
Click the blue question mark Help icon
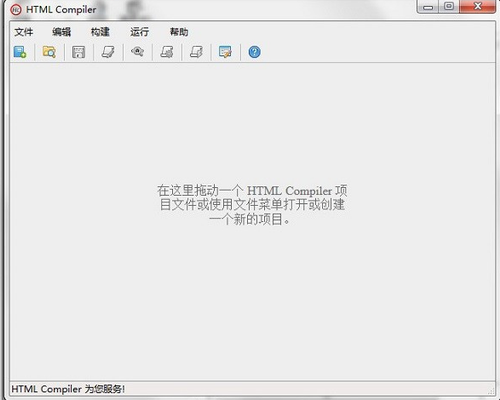[254, 52]
